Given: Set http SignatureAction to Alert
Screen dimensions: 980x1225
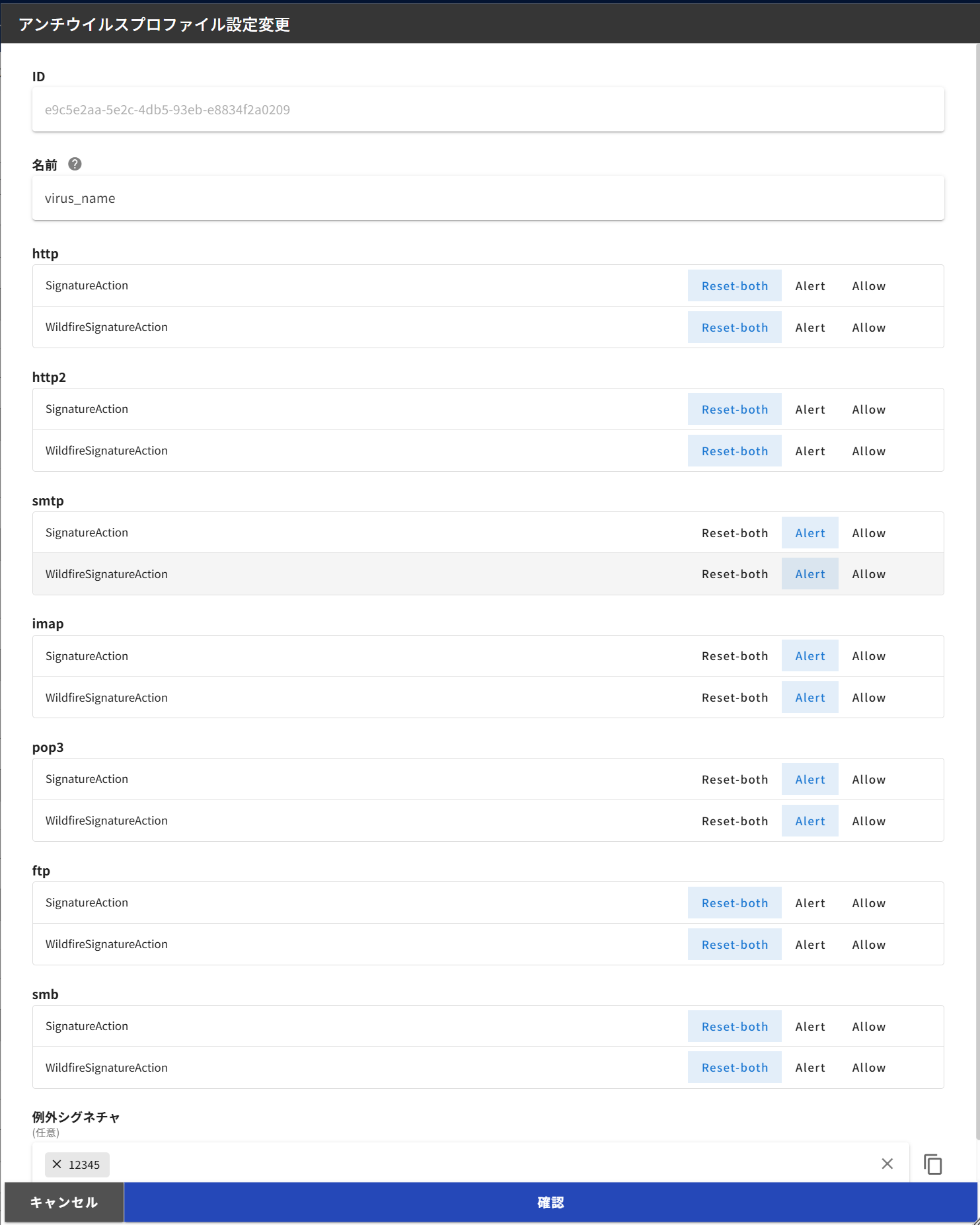Looking at the screenshot, I should [810, 286].
